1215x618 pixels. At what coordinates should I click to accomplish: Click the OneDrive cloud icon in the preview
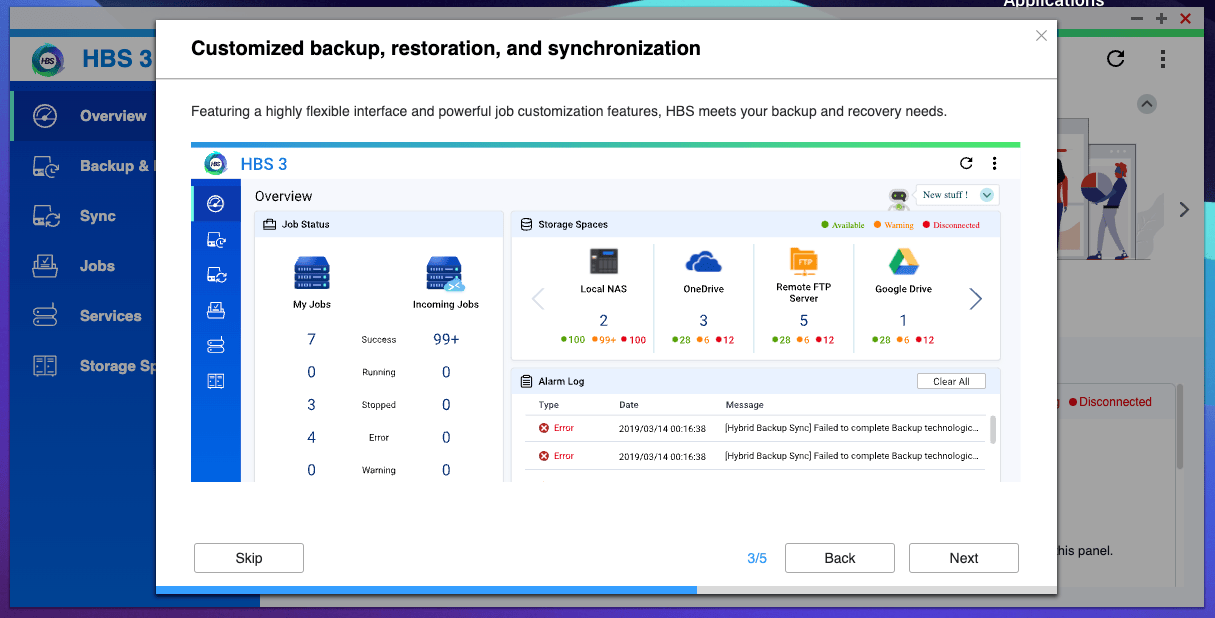(x=703, y=262)
